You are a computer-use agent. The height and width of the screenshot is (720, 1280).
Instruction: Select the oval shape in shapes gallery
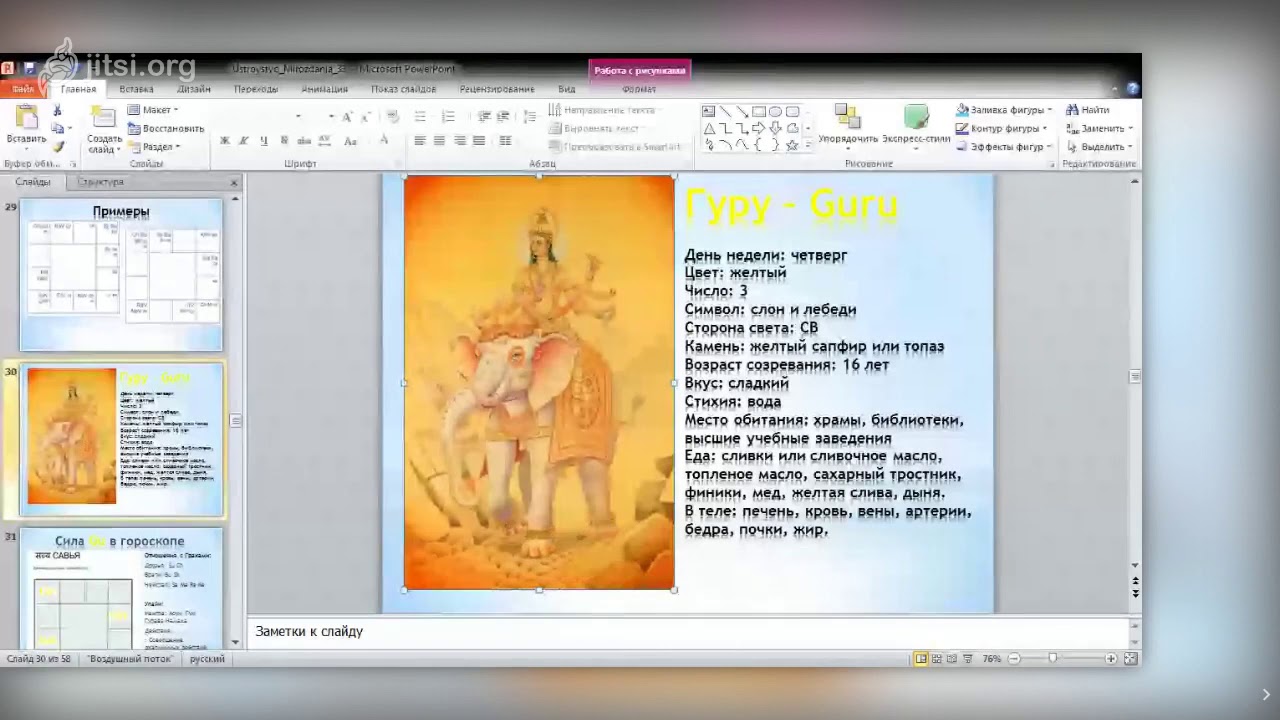(775, 111)
